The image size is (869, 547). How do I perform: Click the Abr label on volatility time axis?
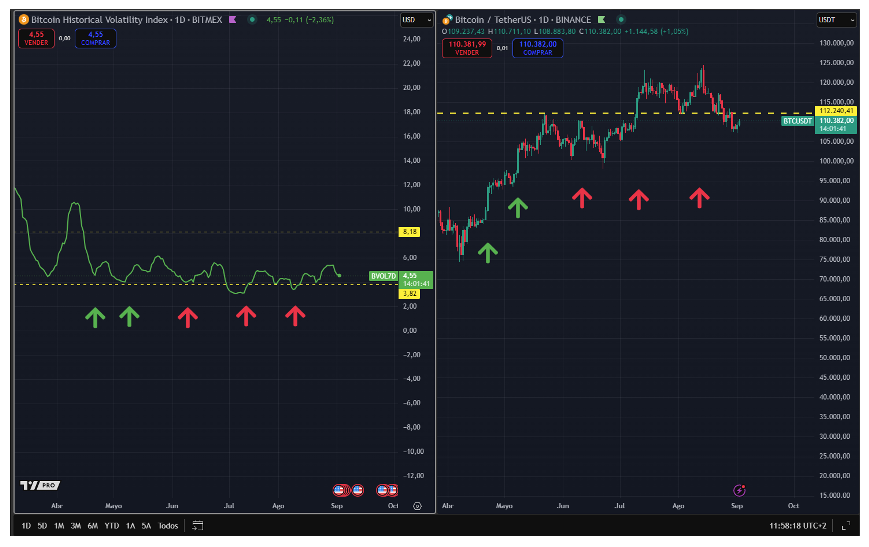coord(57,505)
